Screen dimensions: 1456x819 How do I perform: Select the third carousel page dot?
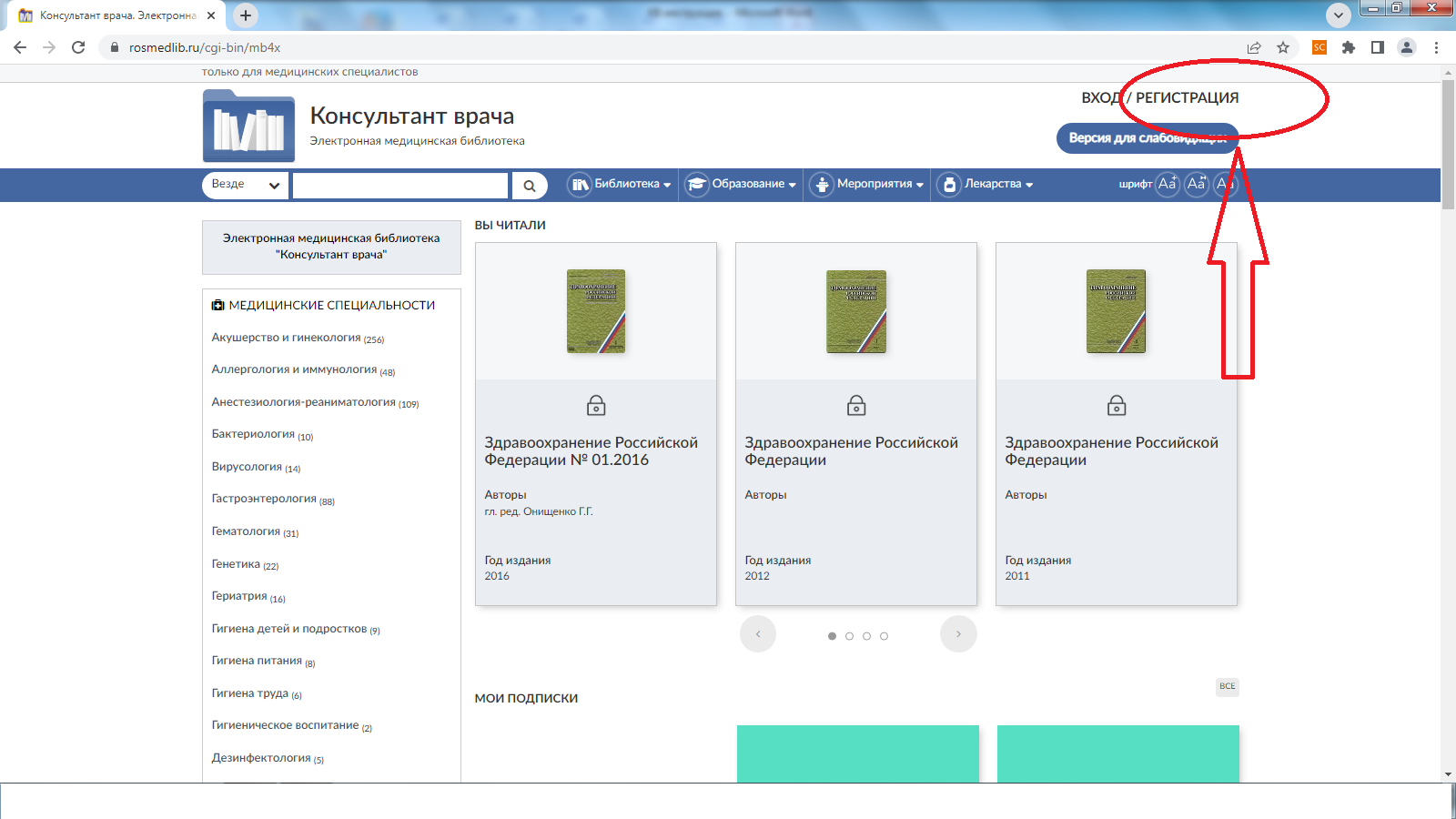pos(866,636)
